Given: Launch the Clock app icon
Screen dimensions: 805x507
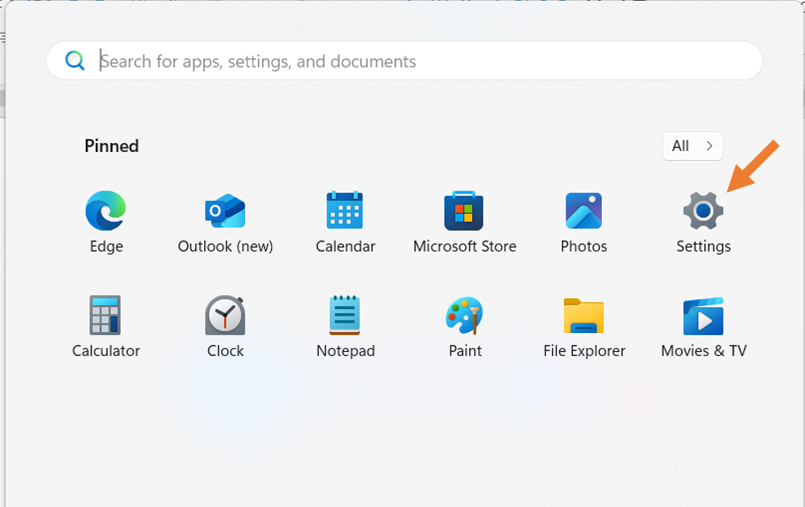Looking at the screenshot, I should [x=225, y=316].
